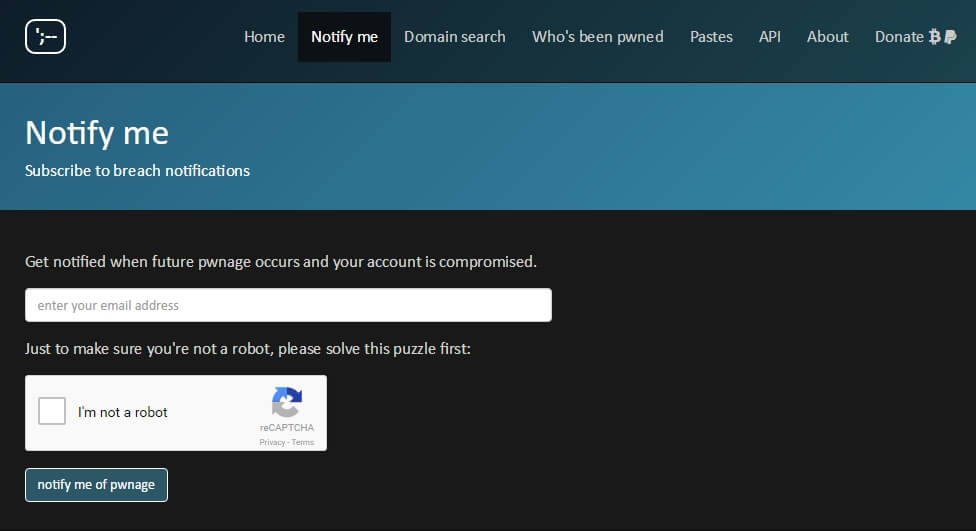Click the 'Notify me' page heading
Screen dimensions: 976x531
[97, 133]
